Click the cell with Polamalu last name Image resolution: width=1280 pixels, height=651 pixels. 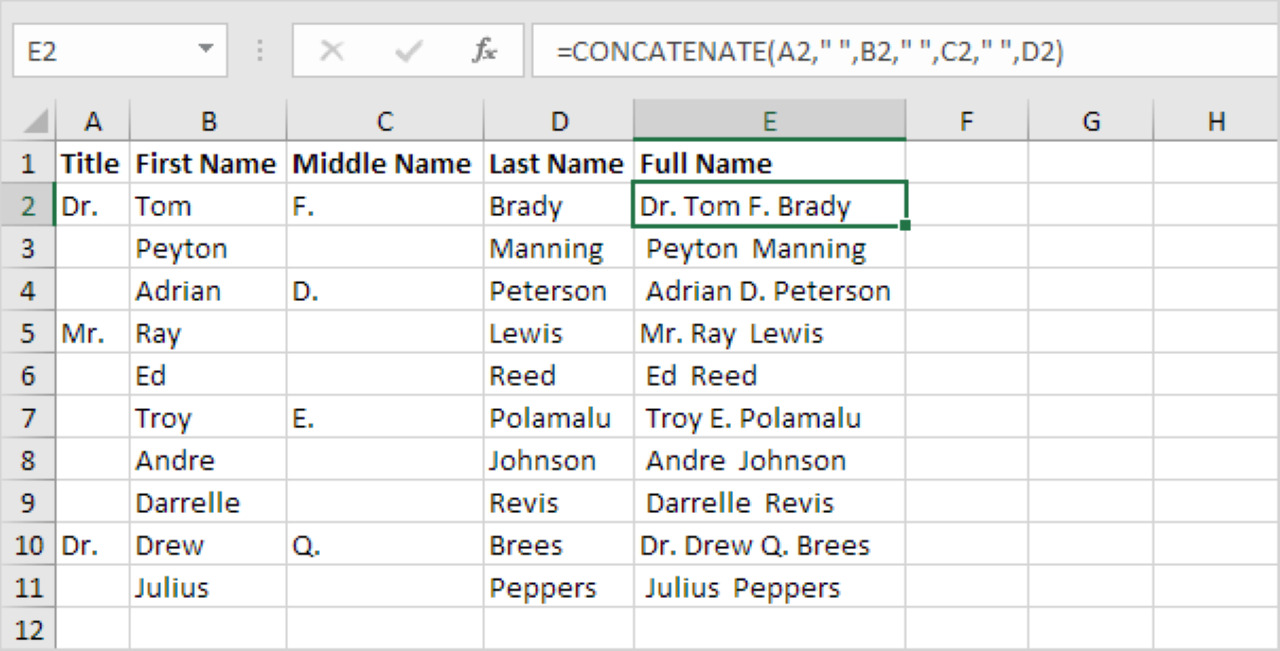[558, 418]
